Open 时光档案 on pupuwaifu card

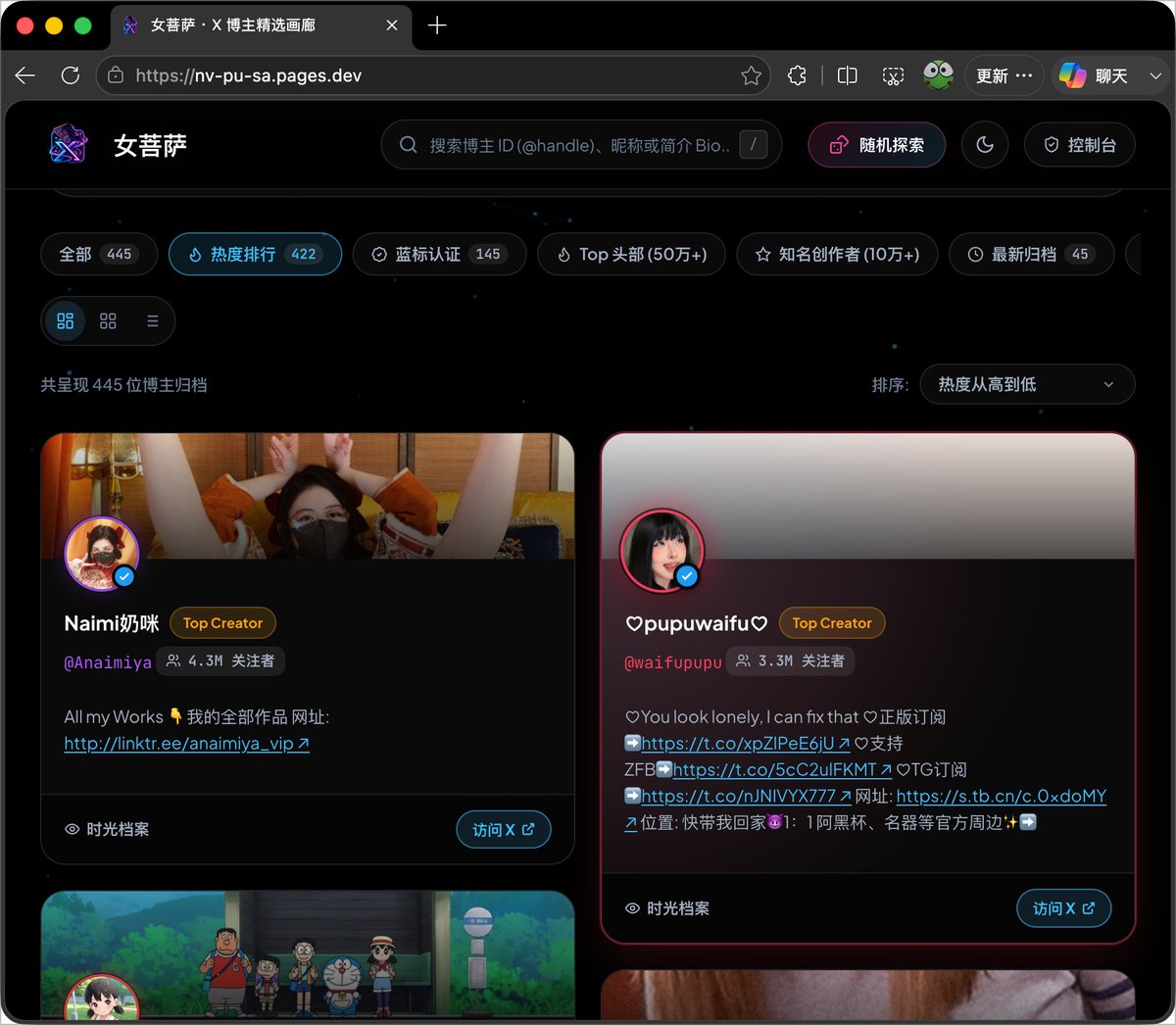(x=667, y=908)
